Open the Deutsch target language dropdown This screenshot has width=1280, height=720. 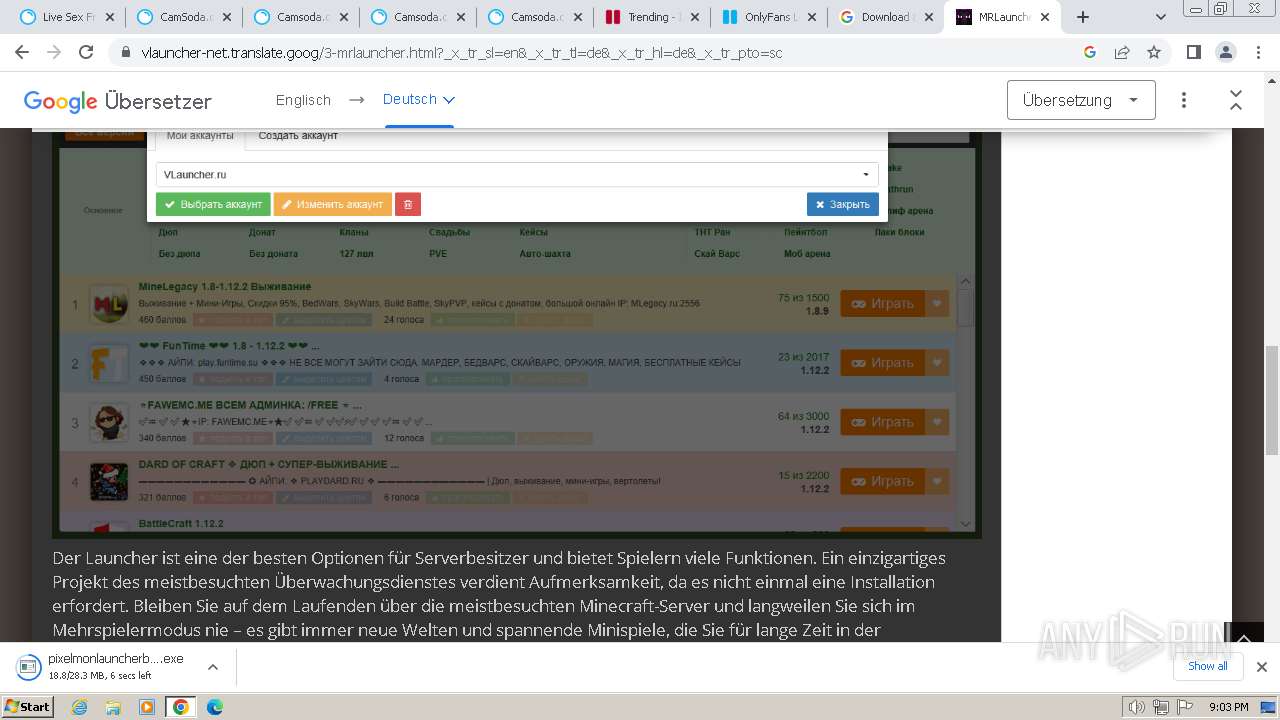click(x=419, y=100)
